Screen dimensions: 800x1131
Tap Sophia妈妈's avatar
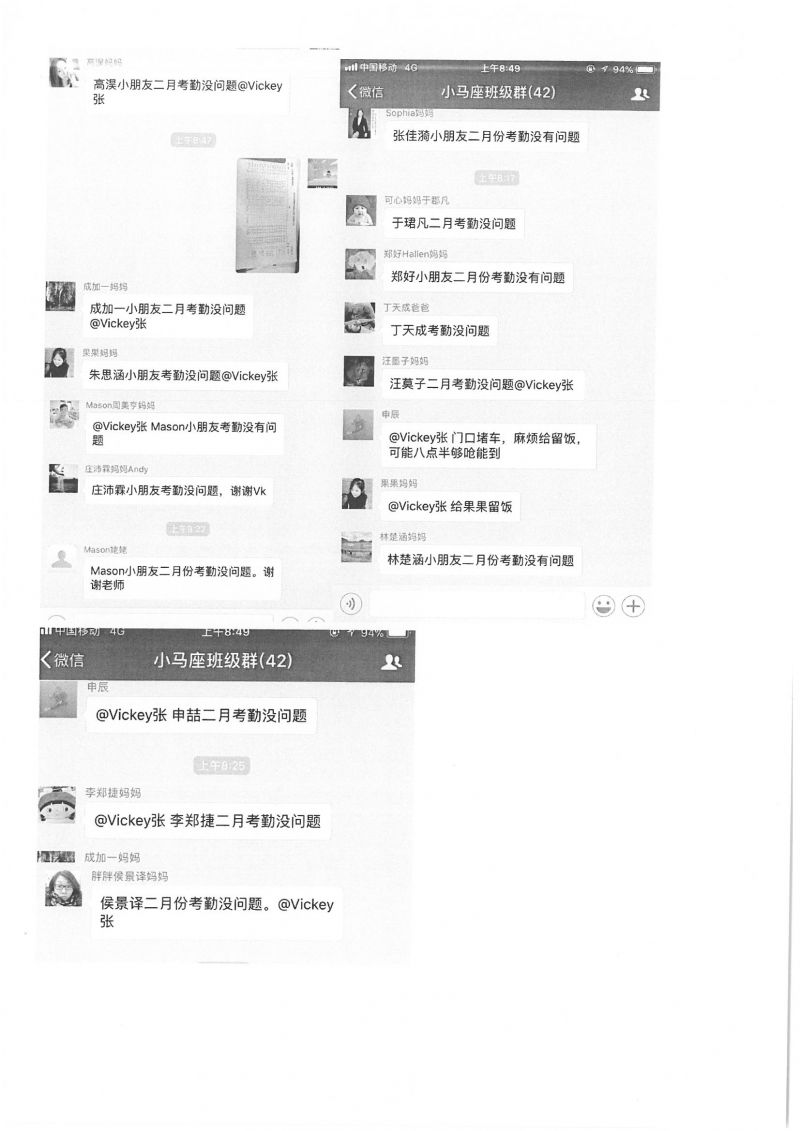point(360,123)
